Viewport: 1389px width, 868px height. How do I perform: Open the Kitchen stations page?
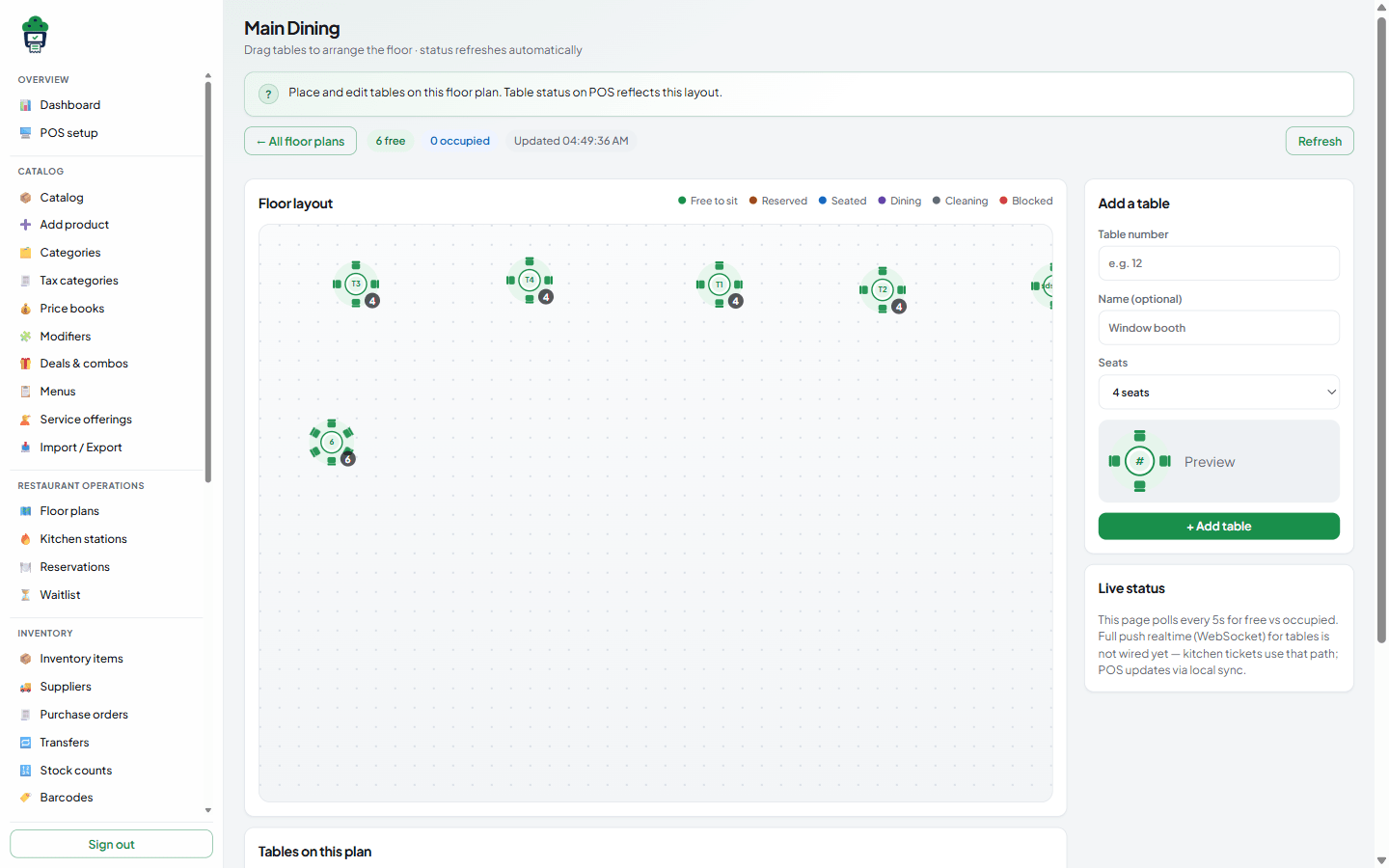83,539
